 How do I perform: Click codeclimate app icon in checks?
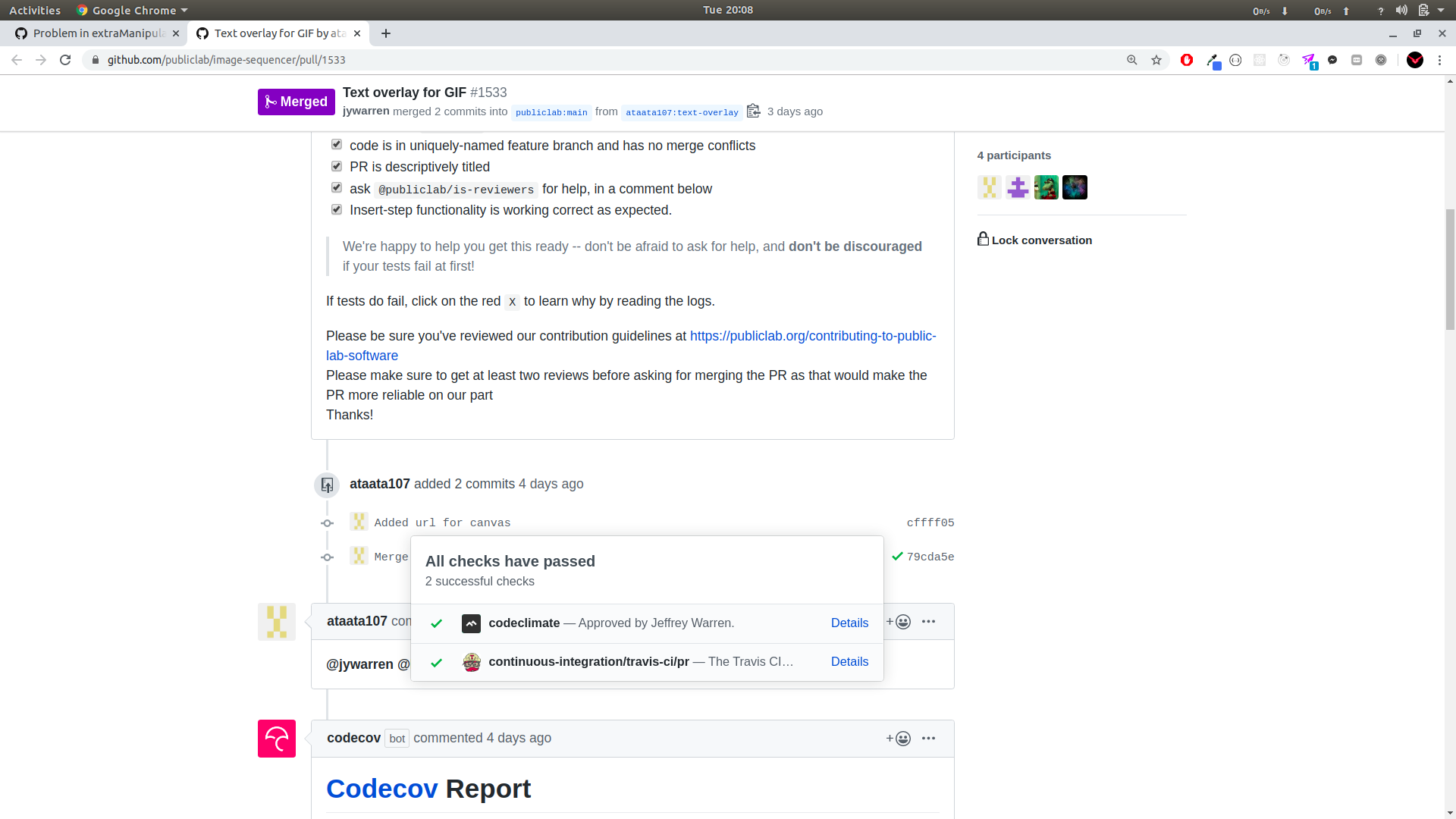(471, 623)
